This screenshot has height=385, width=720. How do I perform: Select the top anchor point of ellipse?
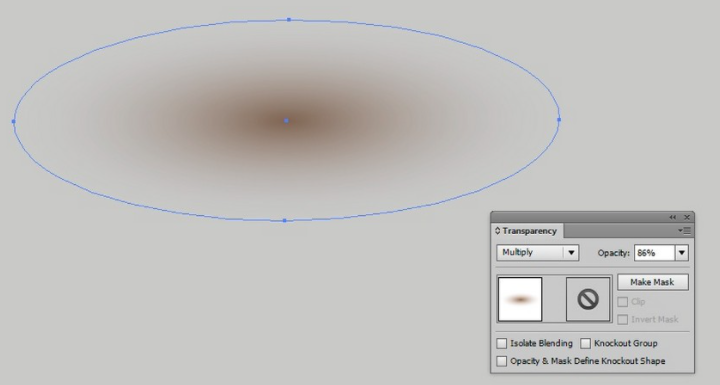[x=289, y=20]
